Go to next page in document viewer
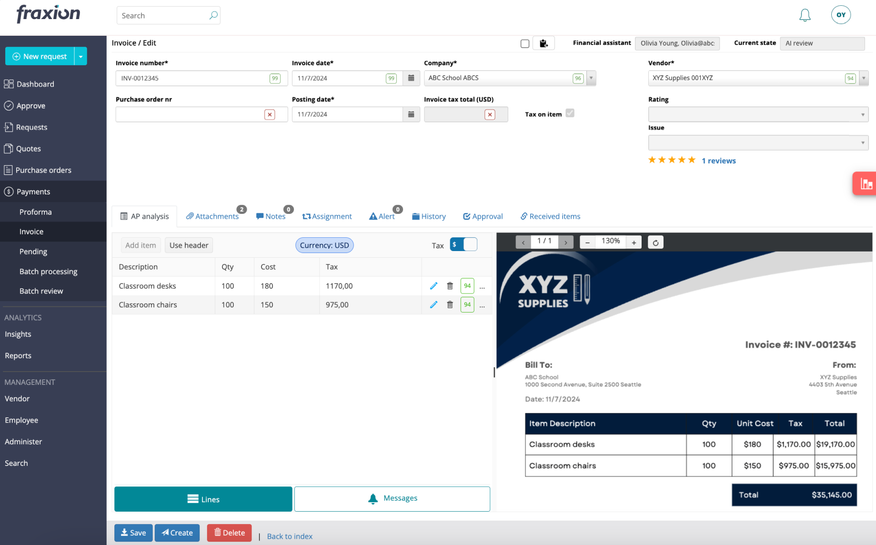This screenshot has height=545, width=876. click(566, 242)
